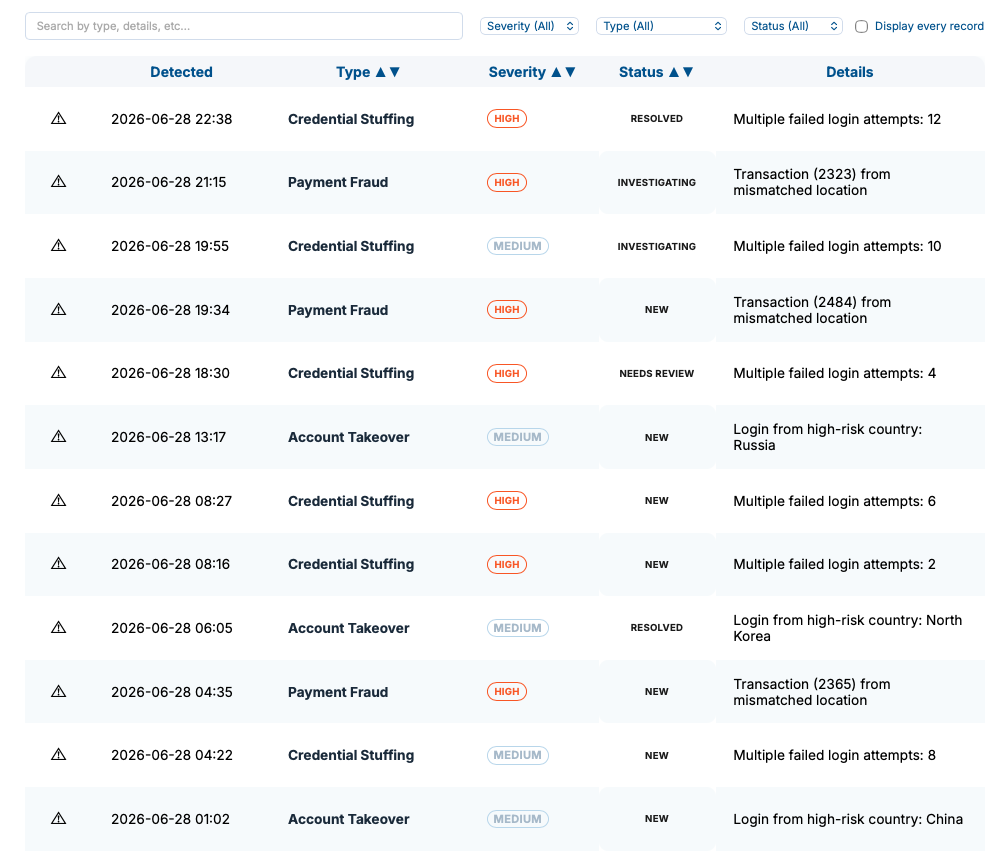Click the warning triangle for Russia login alert
This screenshot has width=1008, height=859.
click(58, 437)
